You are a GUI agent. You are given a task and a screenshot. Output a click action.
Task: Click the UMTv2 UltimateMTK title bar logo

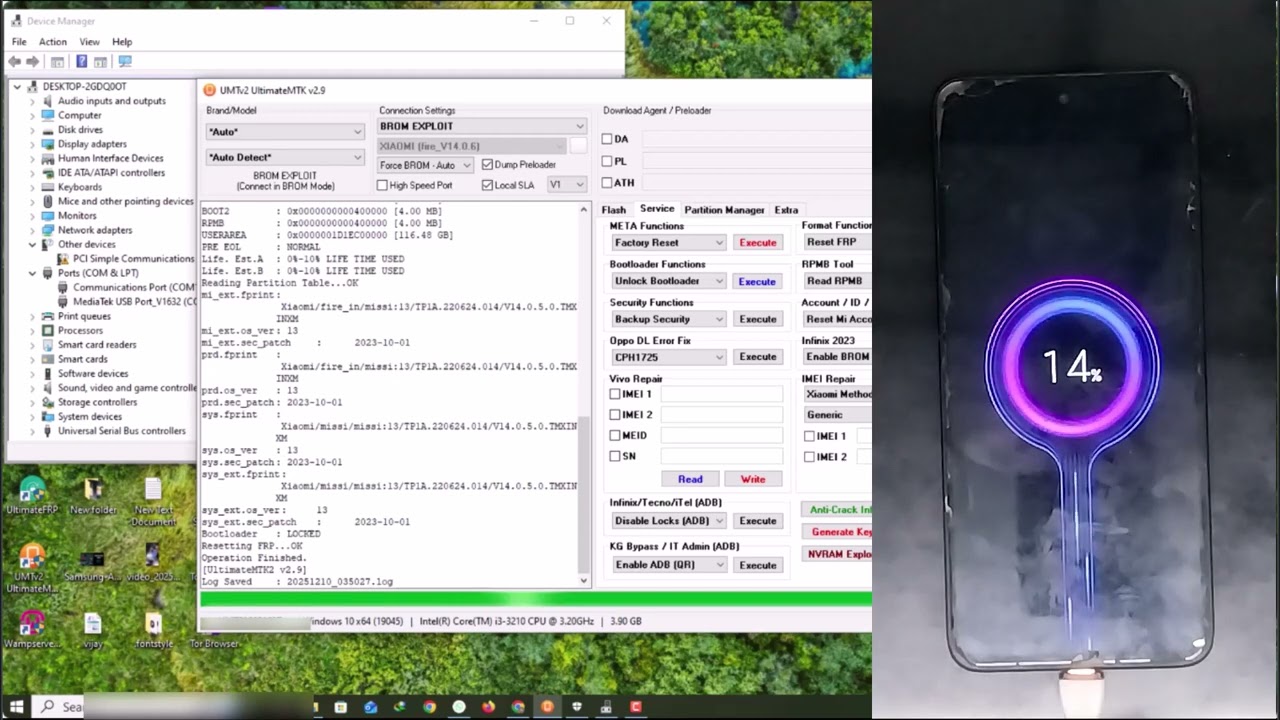(209, 90)
